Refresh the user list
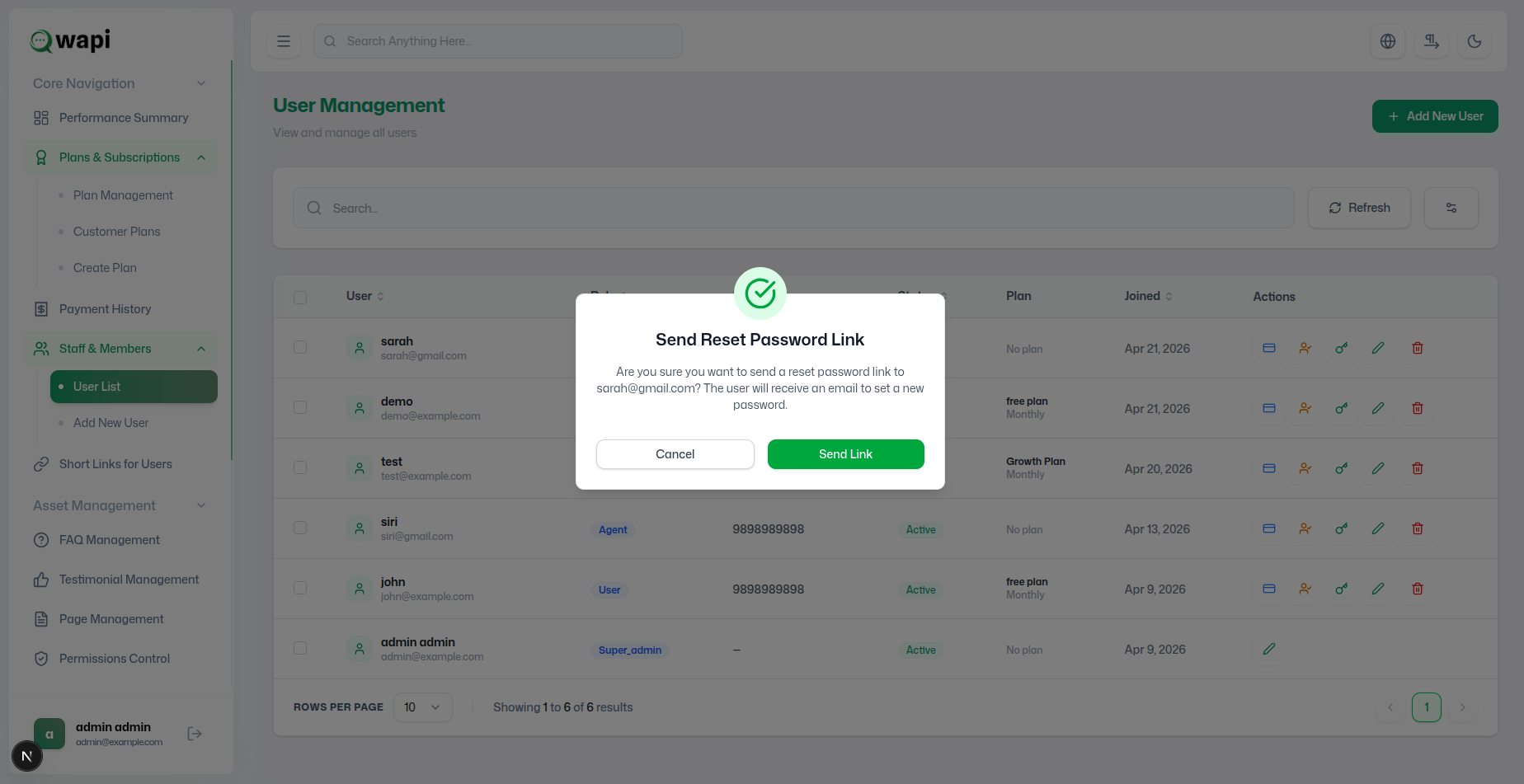The width and height of the screenshot is (1524, 784). [1359, 208]
